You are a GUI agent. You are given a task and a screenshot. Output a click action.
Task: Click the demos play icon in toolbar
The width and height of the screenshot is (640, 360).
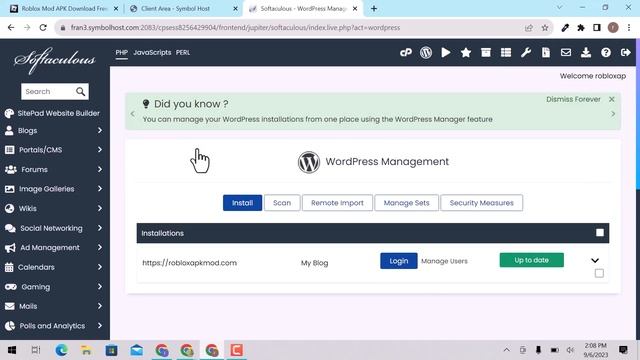[446, 52]
